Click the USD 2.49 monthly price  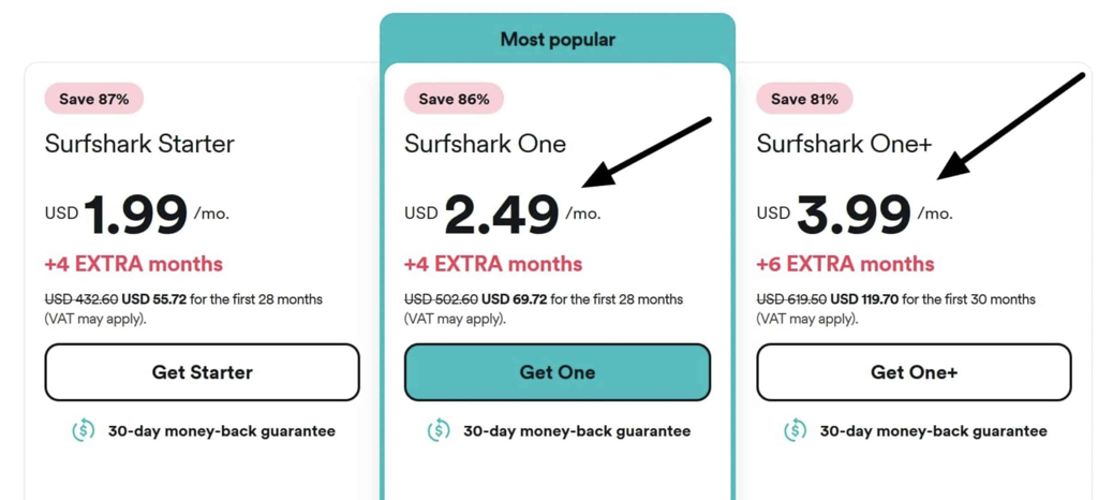pyautogui.click(x=500, y=213)
